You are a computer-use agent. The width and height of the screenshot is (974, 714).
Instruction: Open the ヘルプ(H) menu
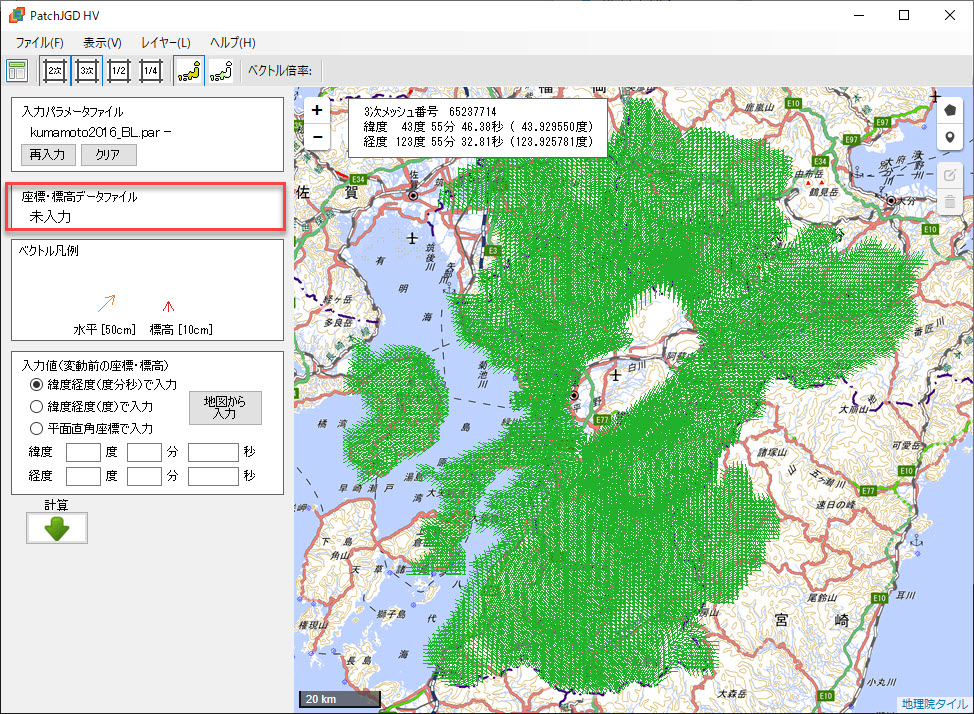tap(232, 42)
